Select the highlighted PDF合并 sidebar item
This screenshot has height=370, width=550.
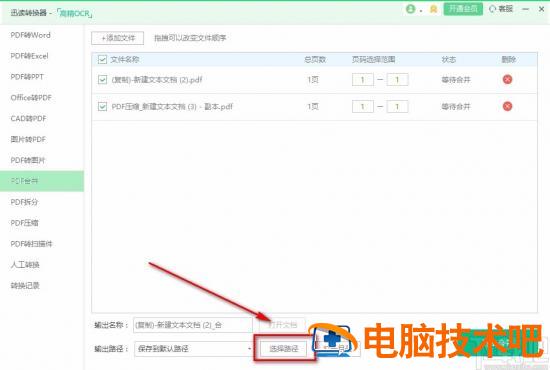pos(42,181)
